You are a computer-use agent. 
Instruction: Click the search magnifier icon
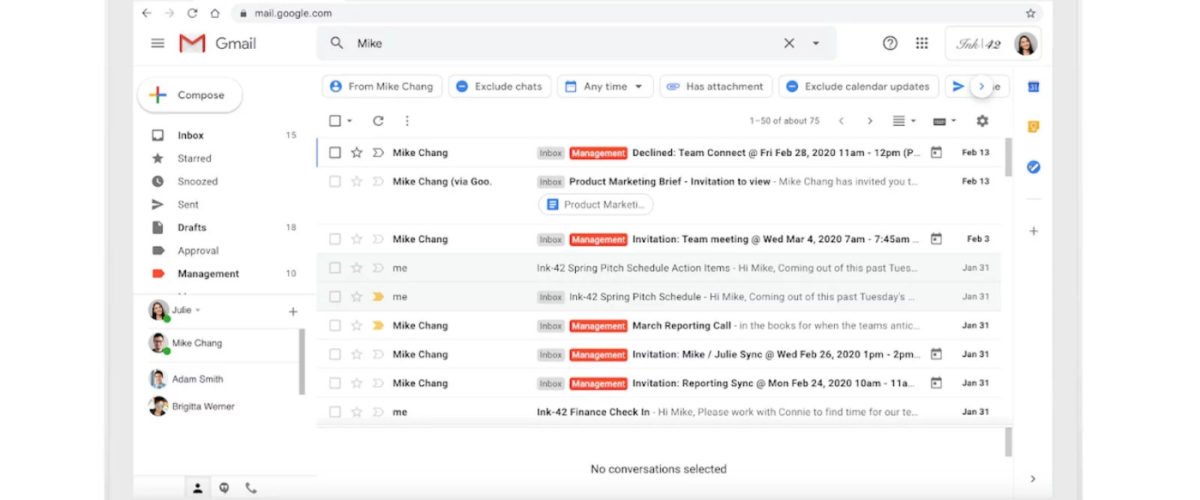click(337, 43)
